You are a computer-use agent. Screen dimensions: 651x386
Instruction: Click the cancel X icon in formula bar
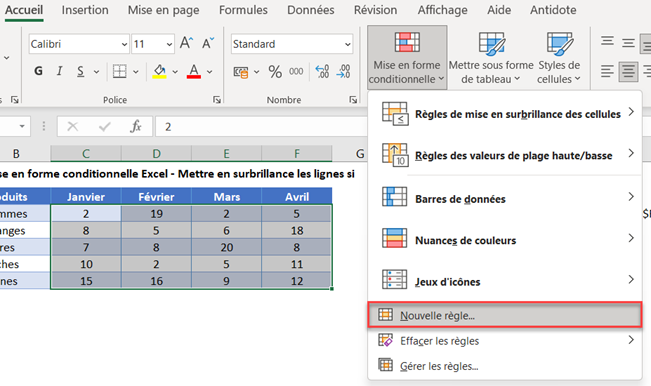point(73,127)
